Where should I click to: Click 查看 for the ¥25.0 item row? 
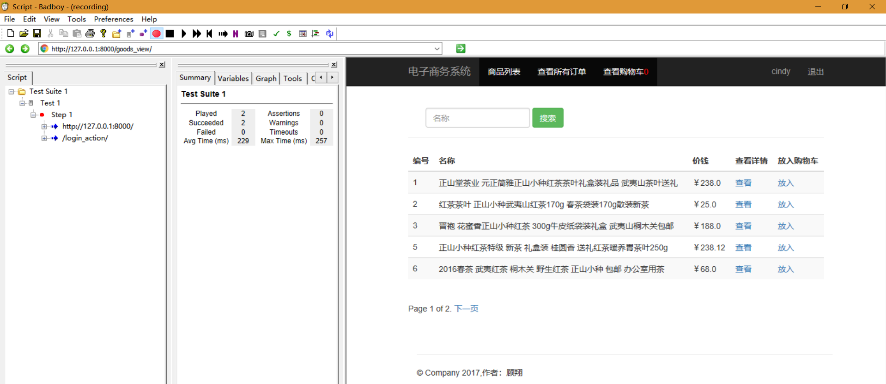[743, 204]
